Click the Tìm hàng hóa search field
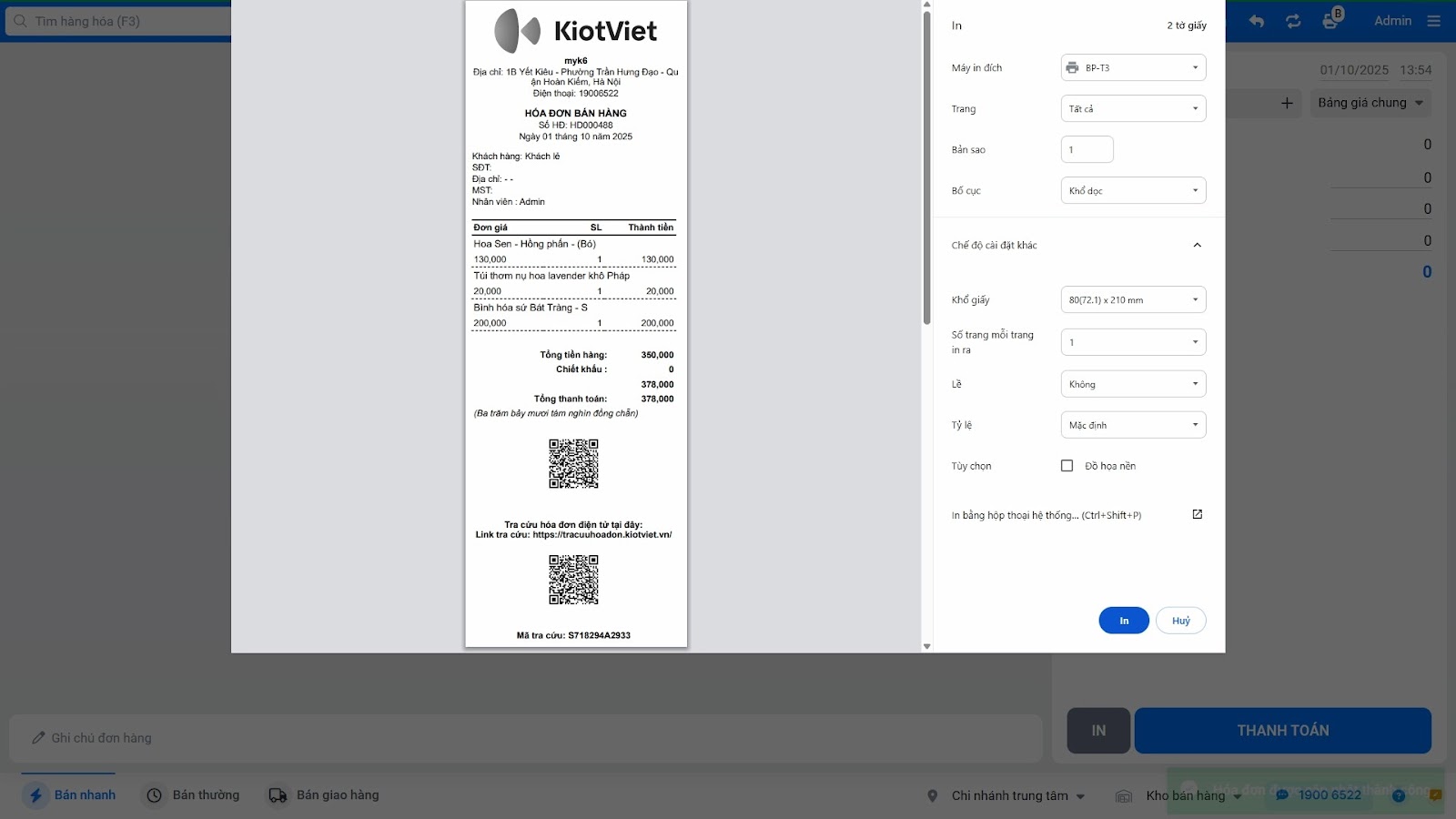Viewport: 1456px width, 819px height. pyautogui.click(x=118, y=21)
